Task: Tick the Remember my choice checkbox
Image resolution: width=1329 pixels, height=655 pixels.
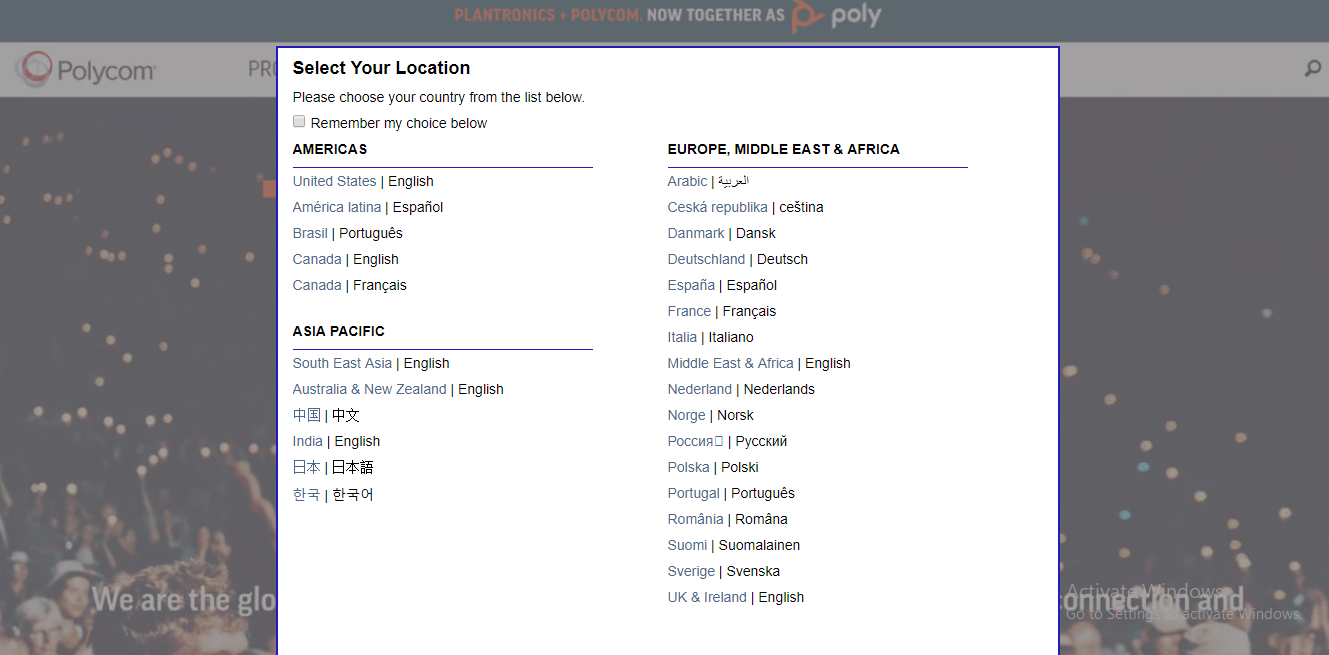Action: click(299, 121)
